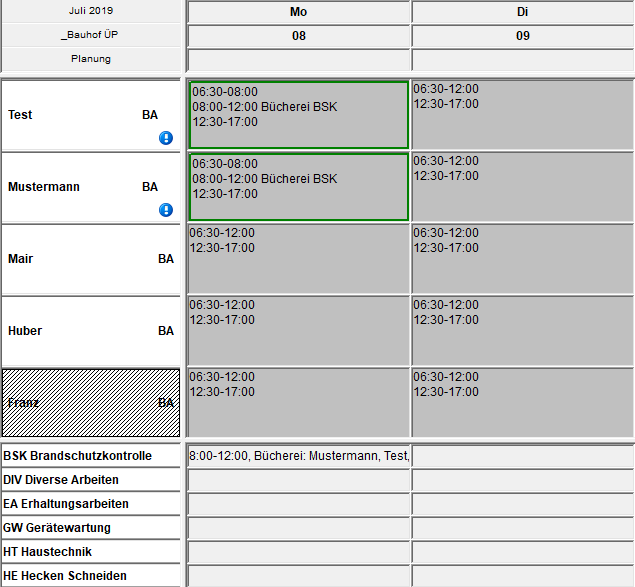Select the Mo weekday column header

point(298,12)
